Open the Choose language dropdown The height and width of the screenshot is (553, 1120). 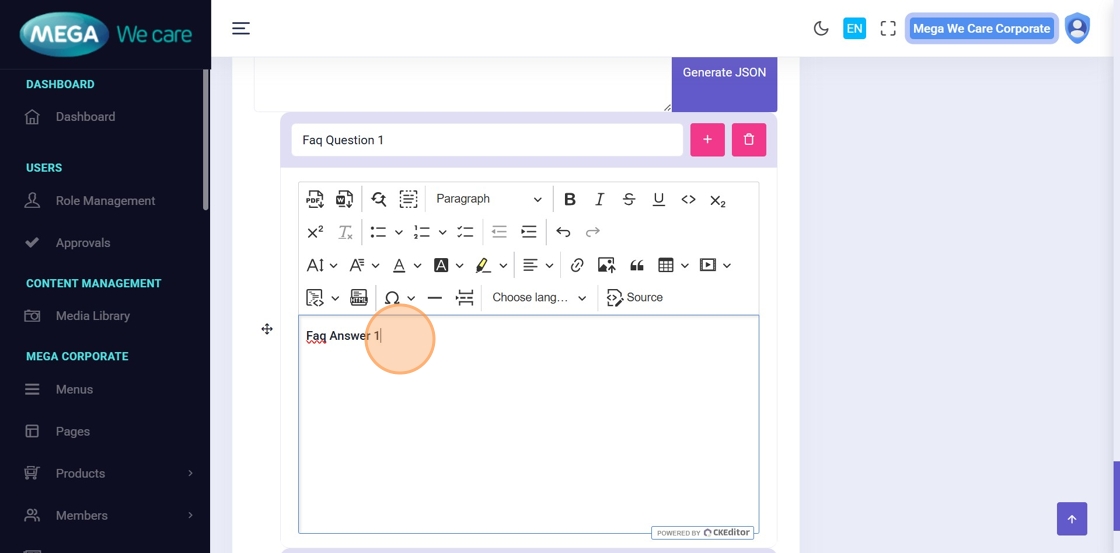click(539, 298)
